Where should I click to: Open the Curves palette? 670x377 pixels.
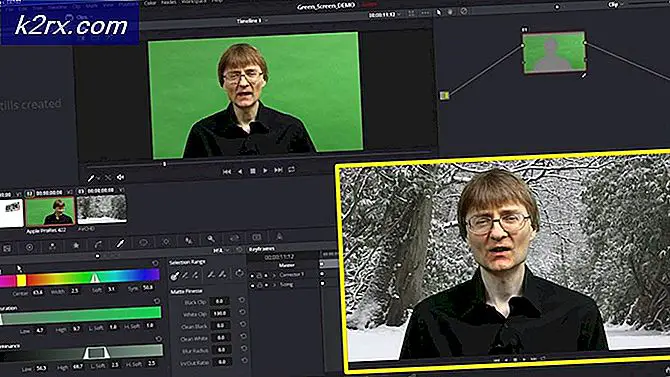(x=98, y=244)
